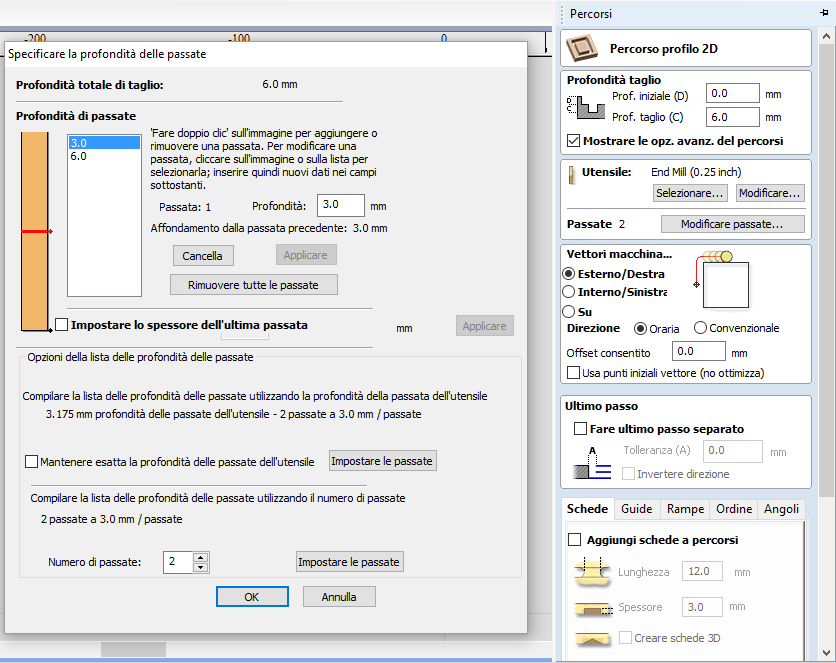Click the horizontal scrollbar thumb below canvas
The height and width of the screenshot is (663, 836).
click(x=133, y=649)
